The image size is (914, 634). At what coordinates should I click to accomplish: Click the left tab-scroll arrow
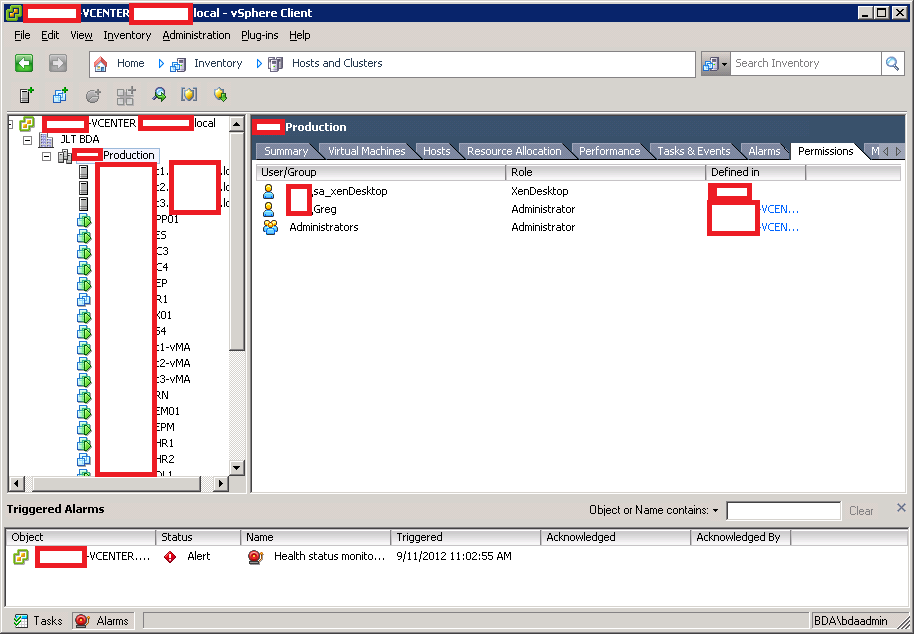click(x=886, y=151)
